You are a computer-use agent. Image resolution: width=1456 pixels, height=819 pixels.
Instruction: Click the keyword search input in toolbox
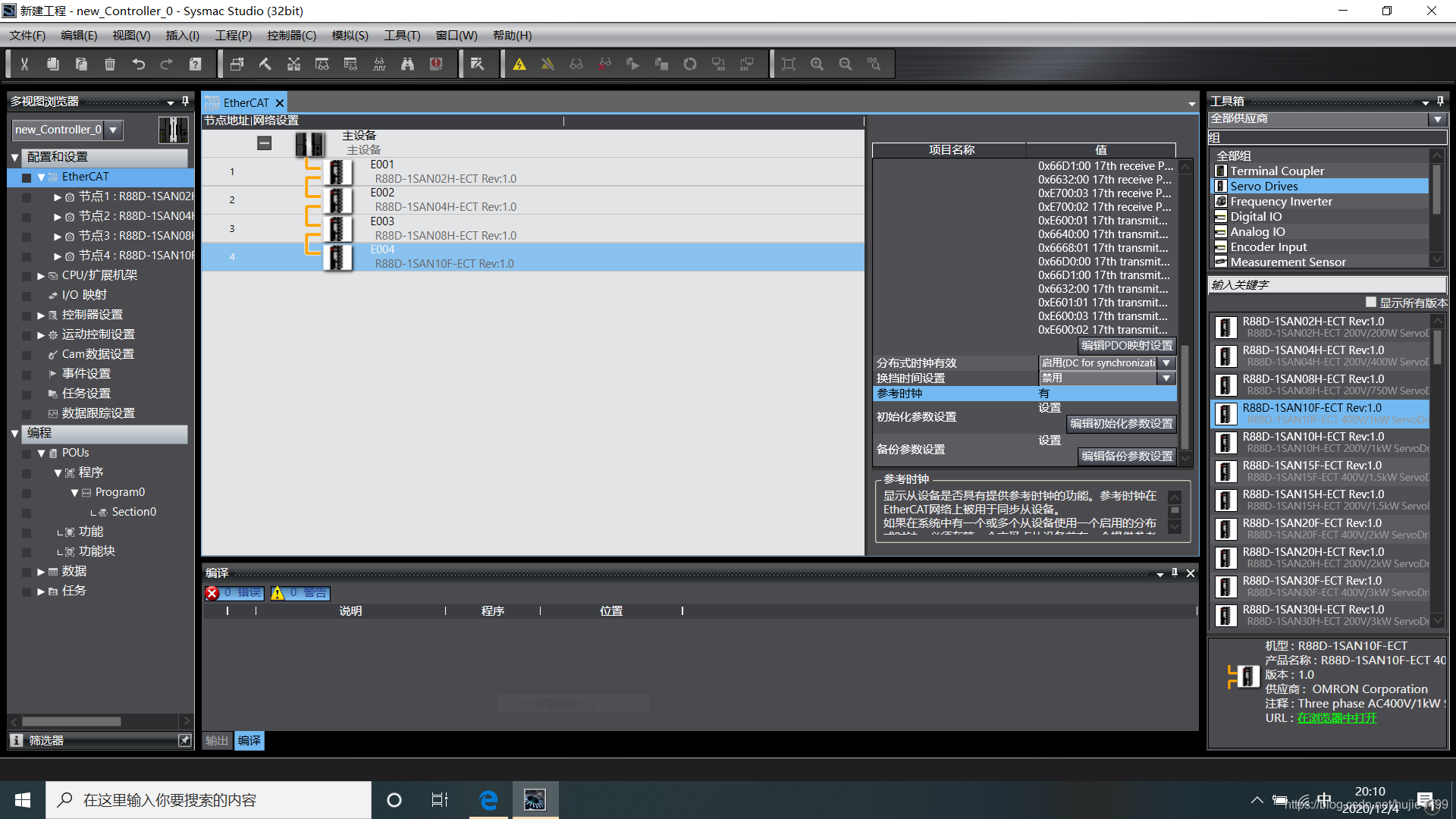pyautogui.click(x=1326, y=285)
